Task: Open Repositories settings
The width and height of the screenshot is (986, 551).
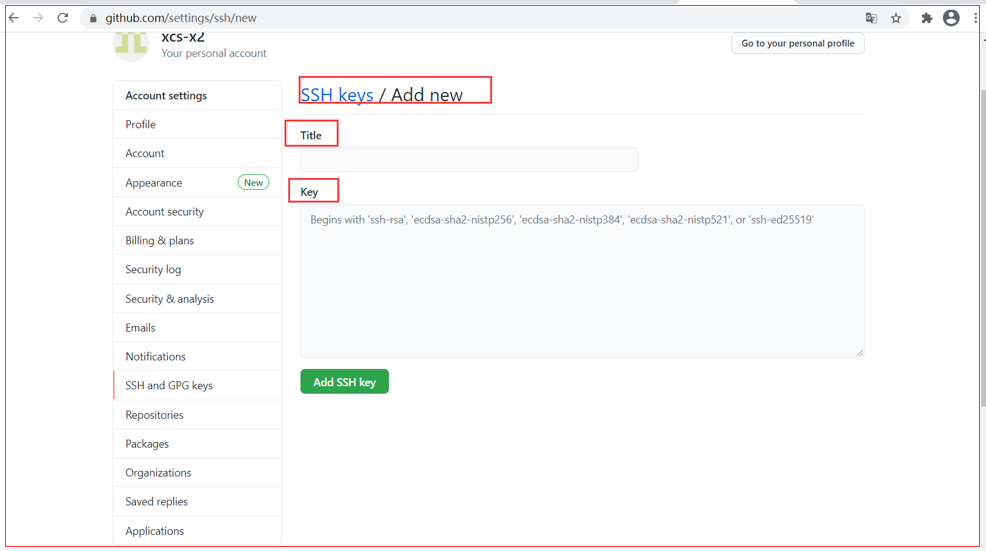Action: click(197, 415)
